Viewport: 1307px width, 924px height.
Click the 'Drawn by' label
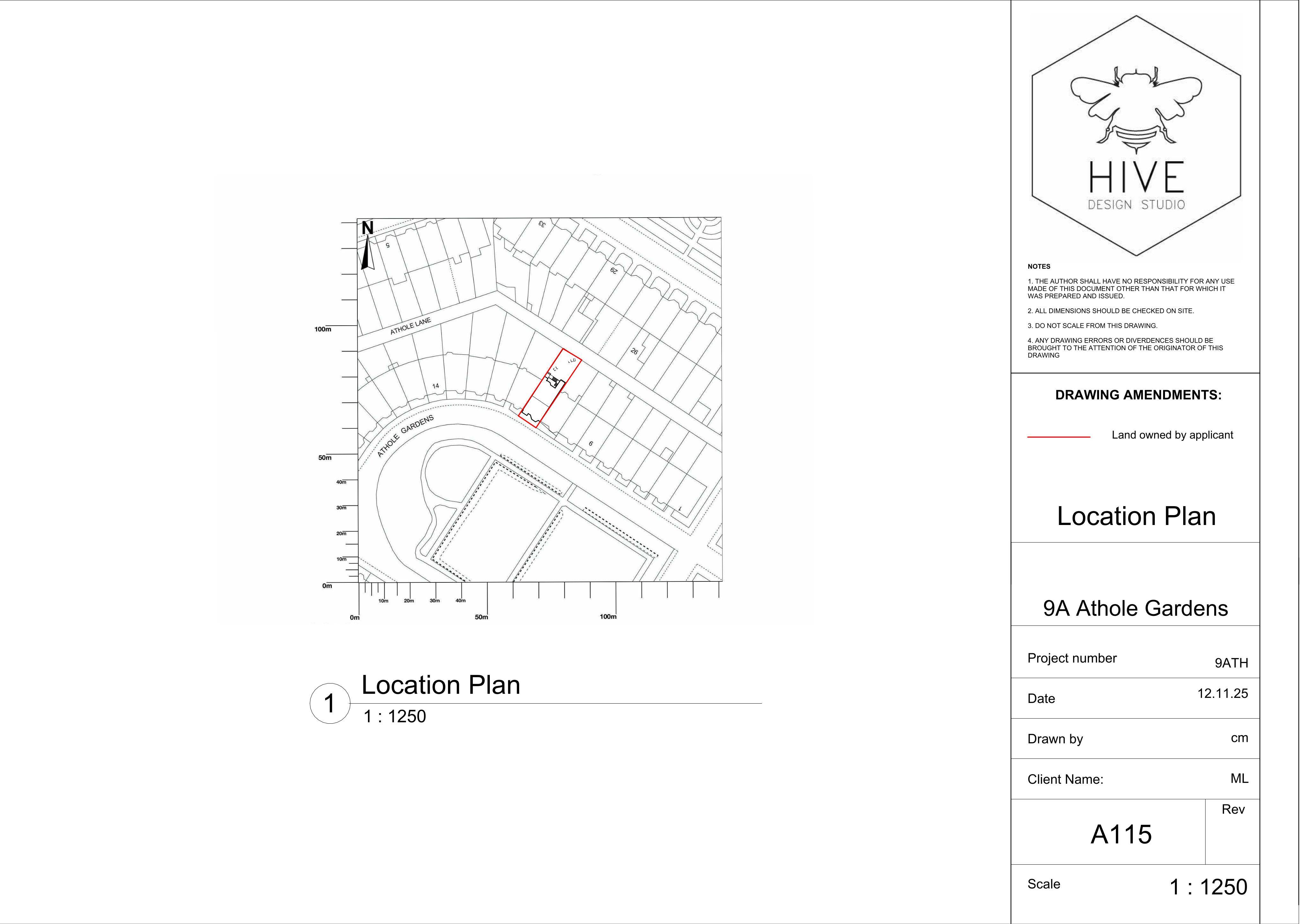click(x=1055, y=740)
